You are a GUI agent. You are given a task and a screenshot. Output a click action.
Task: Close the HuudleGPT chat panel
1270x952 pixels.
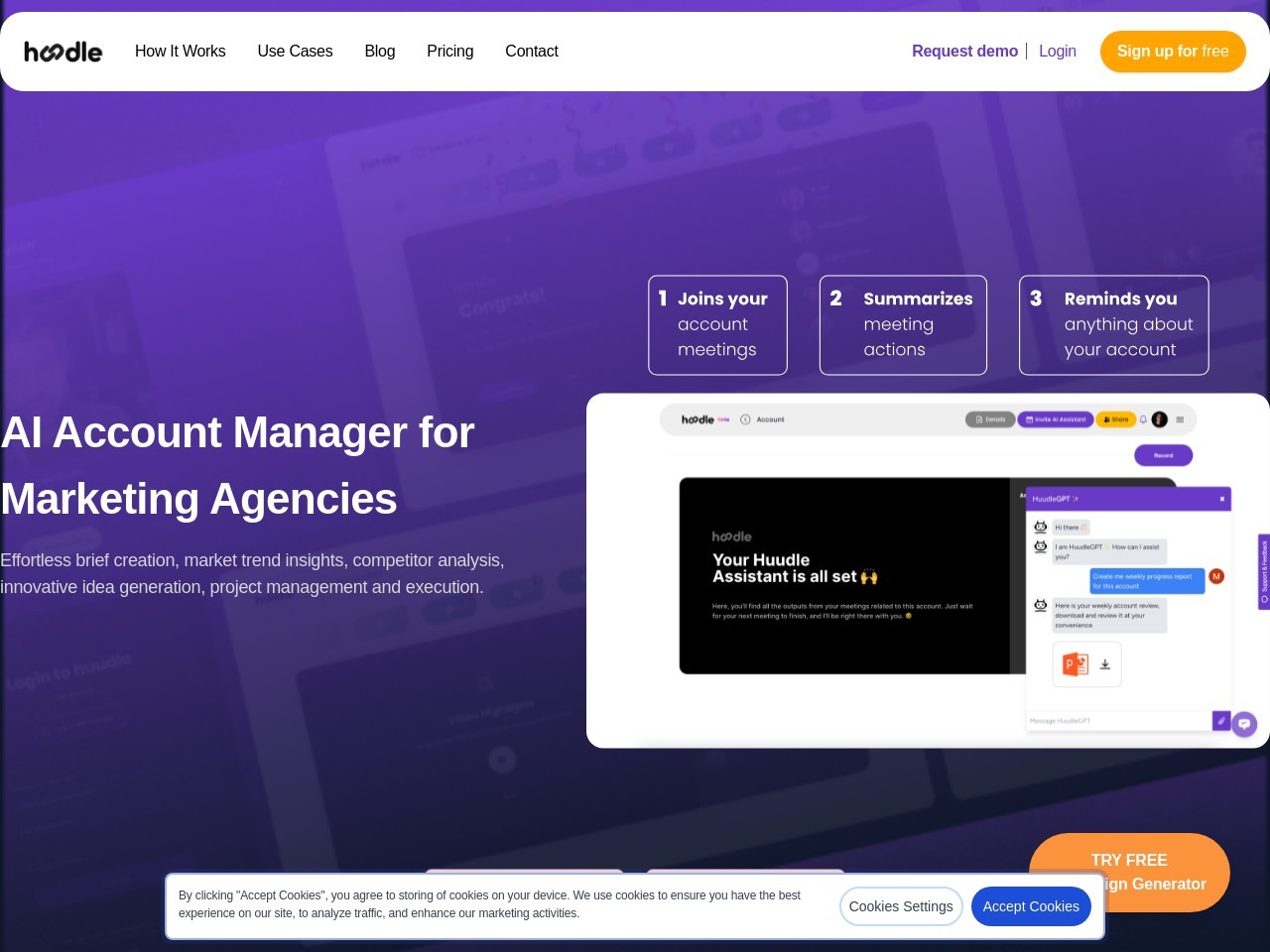tap(1221, 499)
